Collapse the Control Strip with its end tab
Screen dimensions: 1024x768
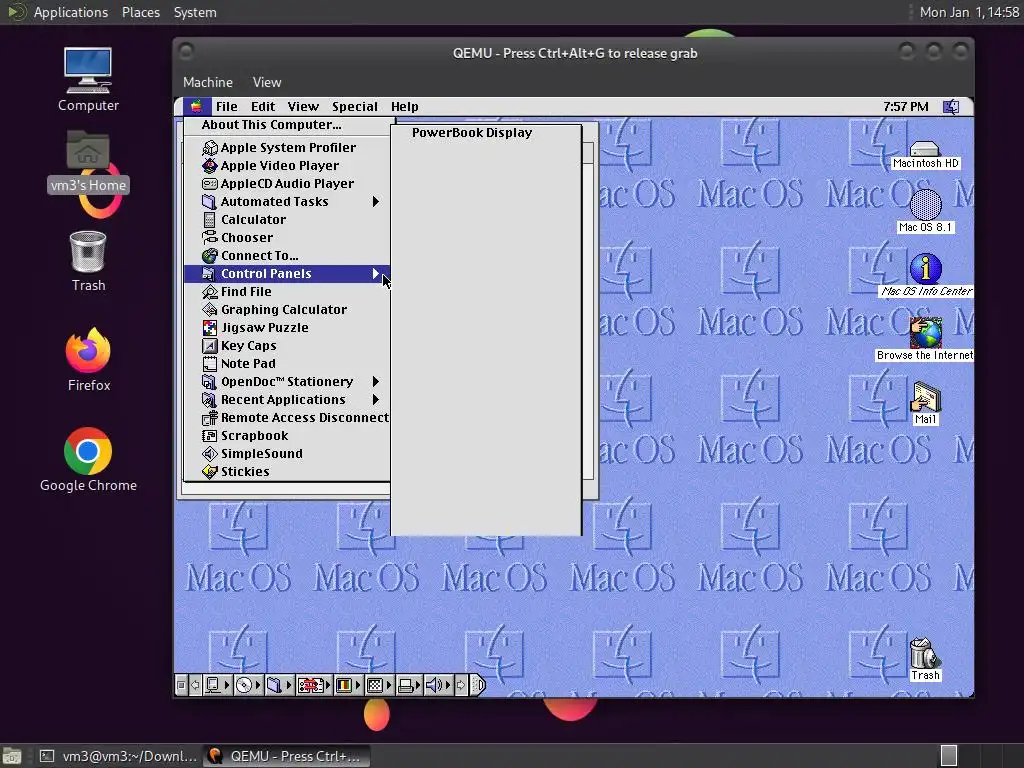(x=479, y=685)
